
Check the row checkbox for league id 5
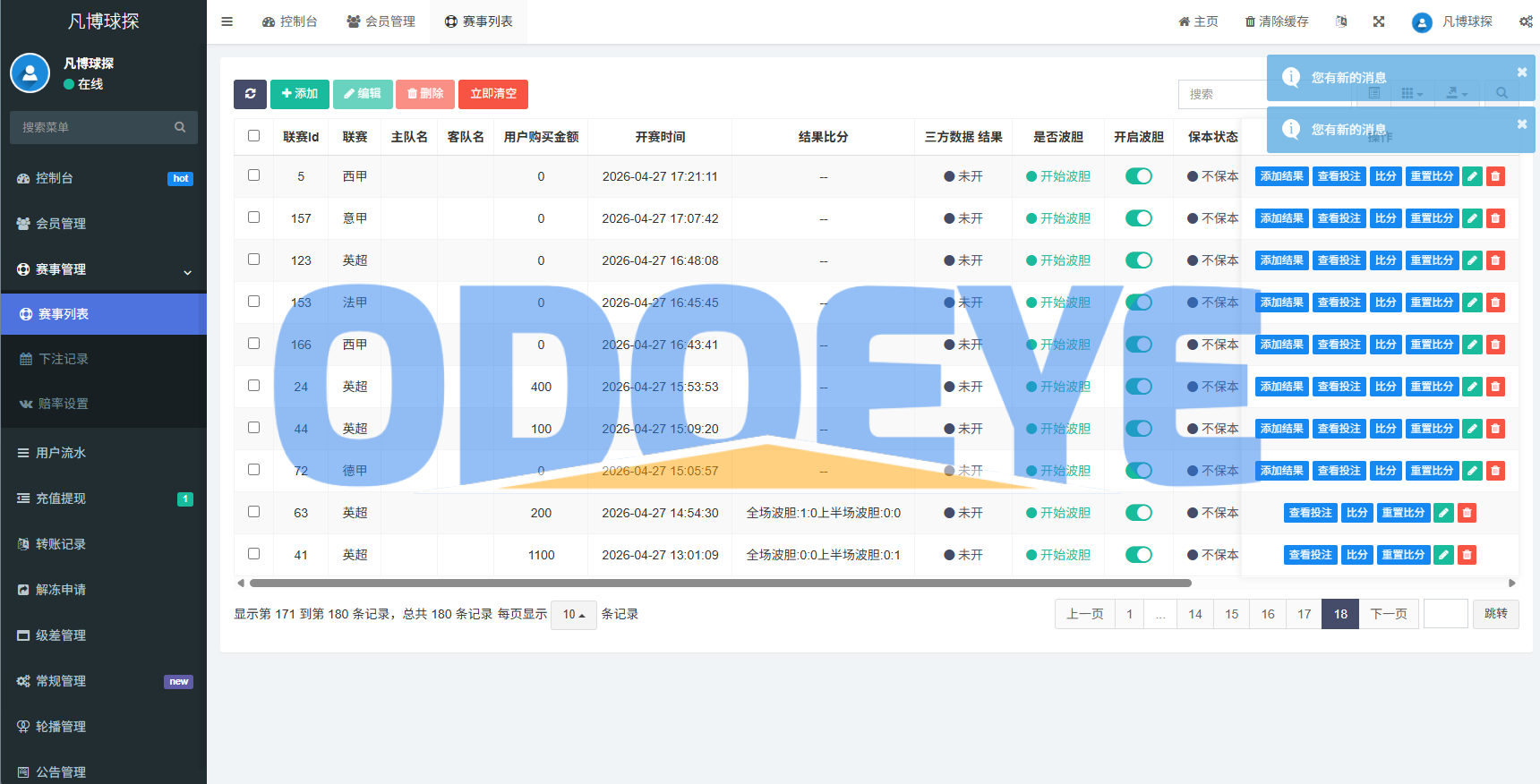254,175
